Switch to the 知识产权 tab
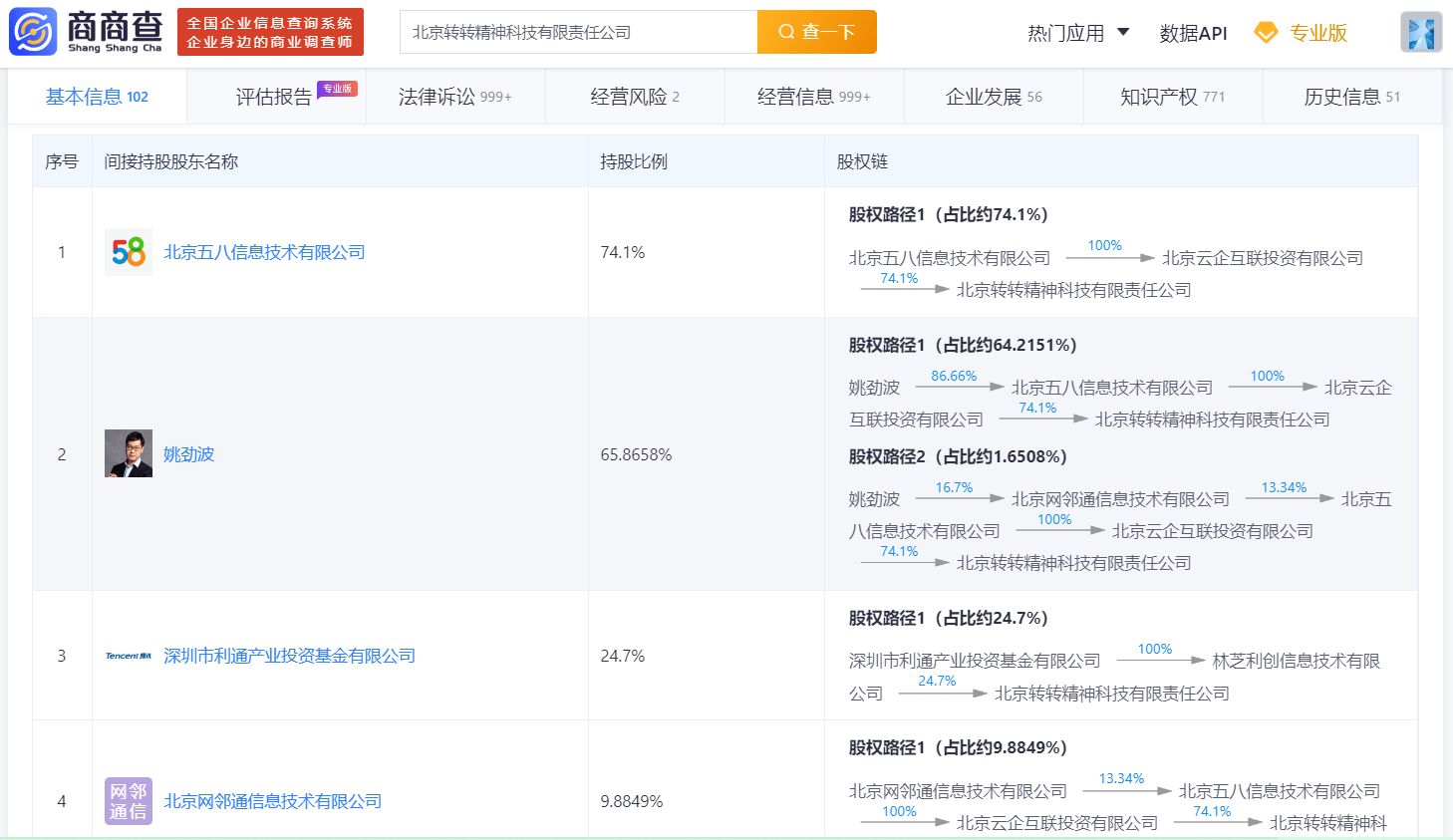The image size is (1453, 840). [1173, 97]
